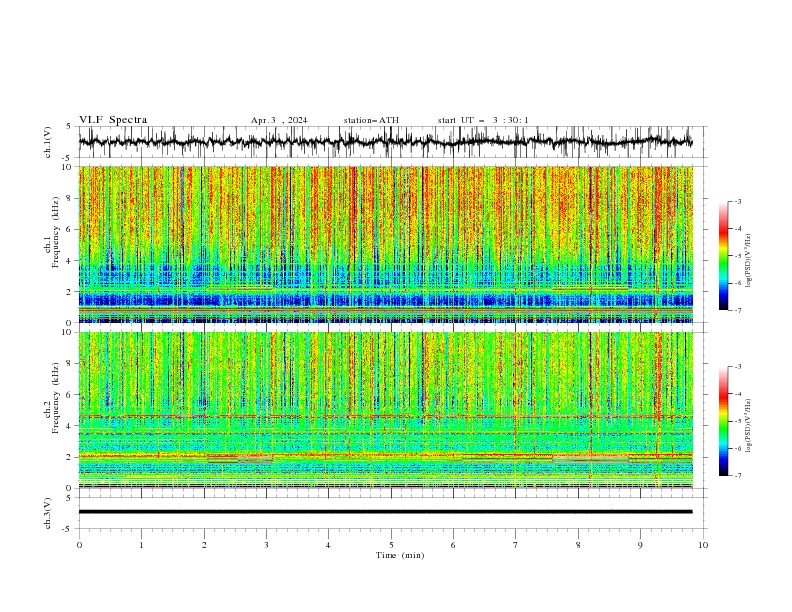Click the "0" tick on the time axis
This screenshot has width=792, height=612.
79,545
